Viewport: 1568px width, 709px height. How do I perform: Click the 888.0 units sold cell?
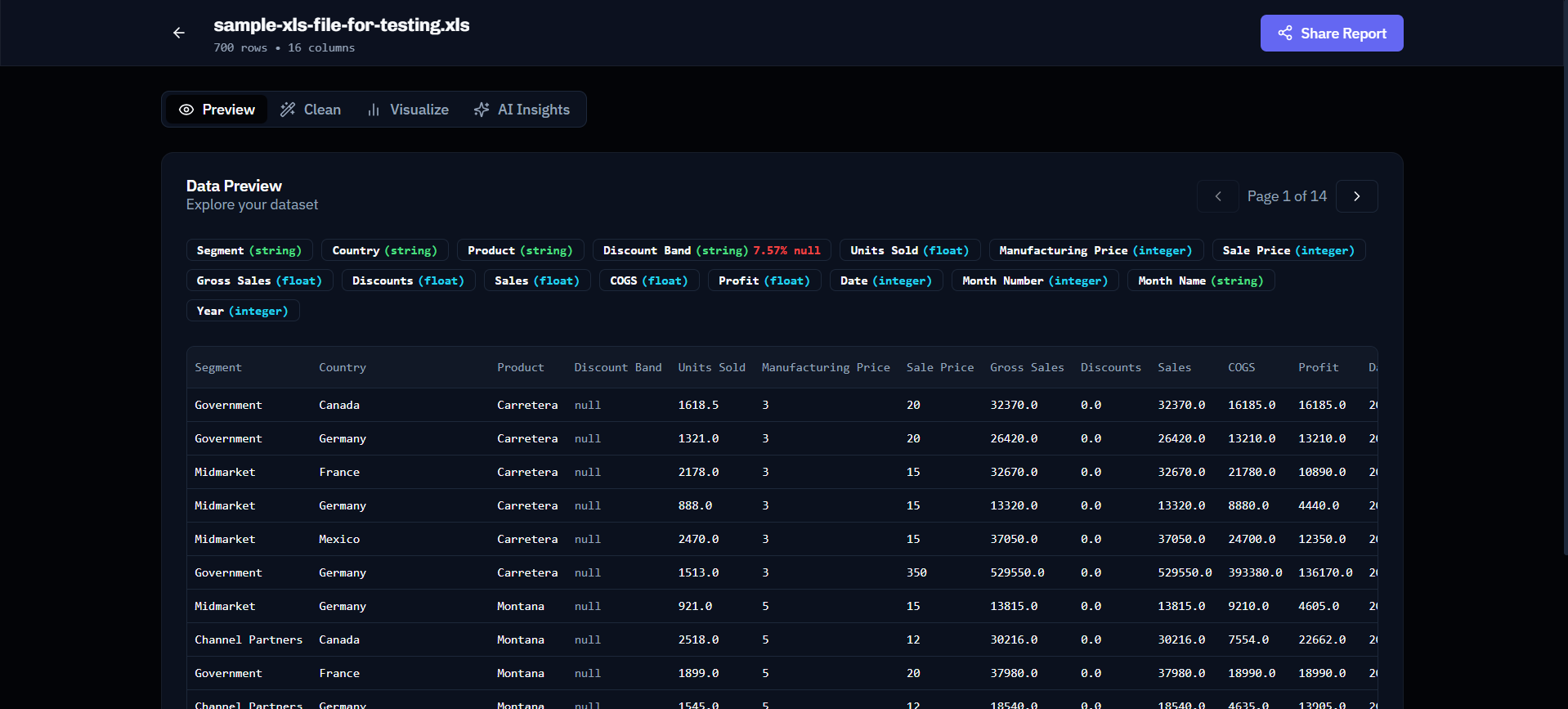pyautogui.click(x=695, y=505)
